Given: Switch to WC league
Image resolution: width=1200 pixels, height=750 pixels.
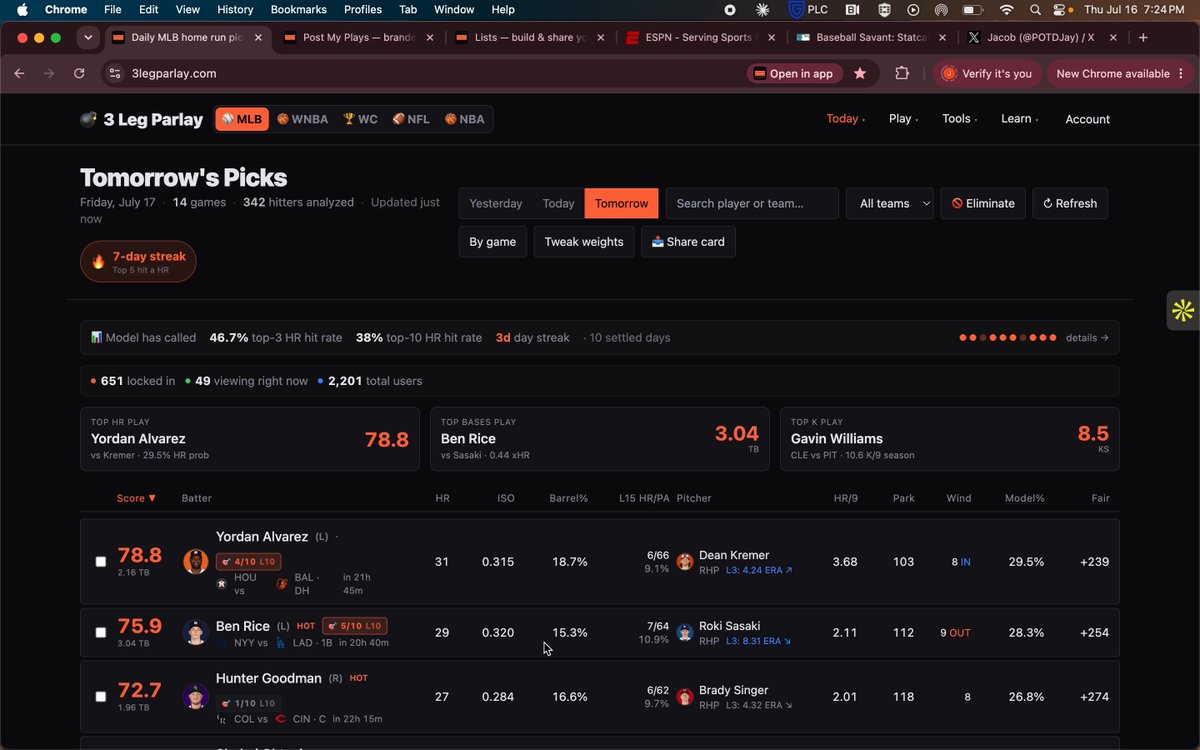Looking at the screenshot, I should pos(360,119).
